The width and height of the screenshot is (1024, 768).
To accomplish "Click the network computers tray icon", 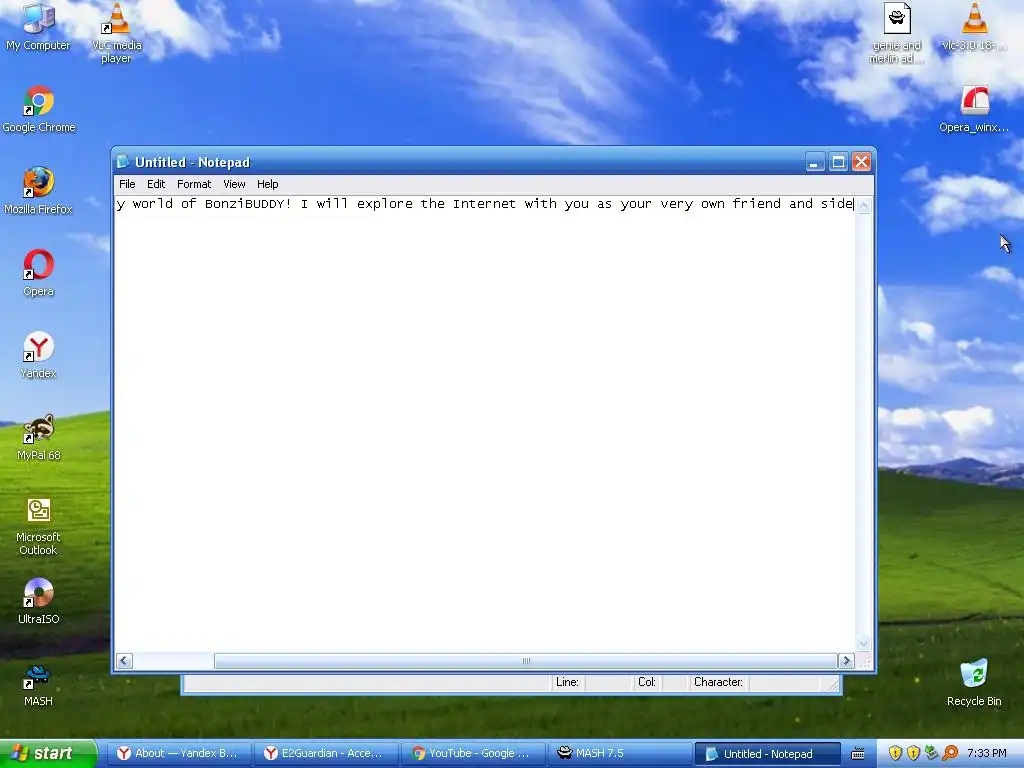I will click(931, 753).
